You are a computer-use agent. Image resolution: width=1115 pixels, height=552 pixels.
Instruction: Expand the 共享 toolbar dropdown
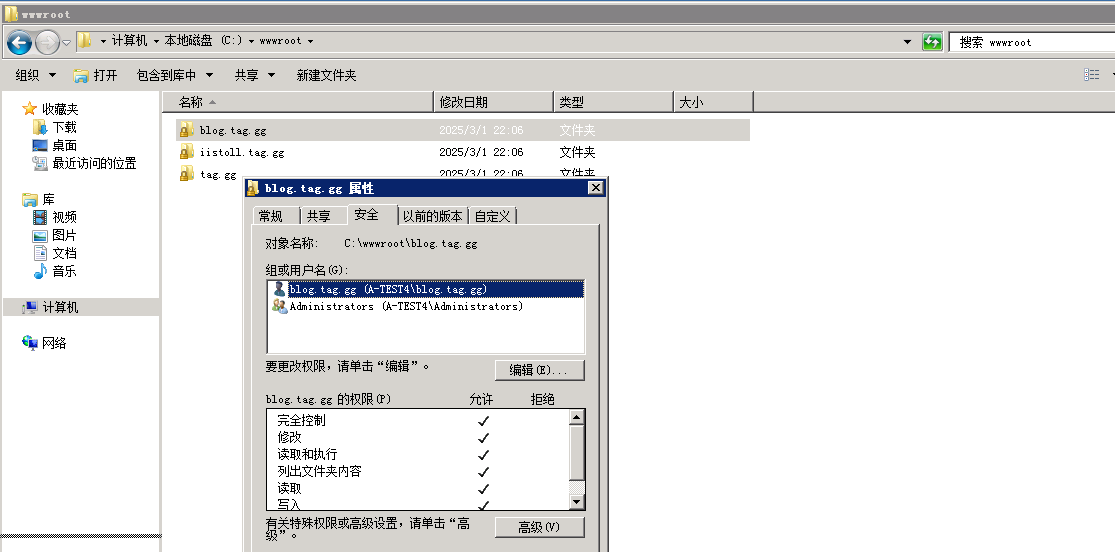tap(254, 75)
